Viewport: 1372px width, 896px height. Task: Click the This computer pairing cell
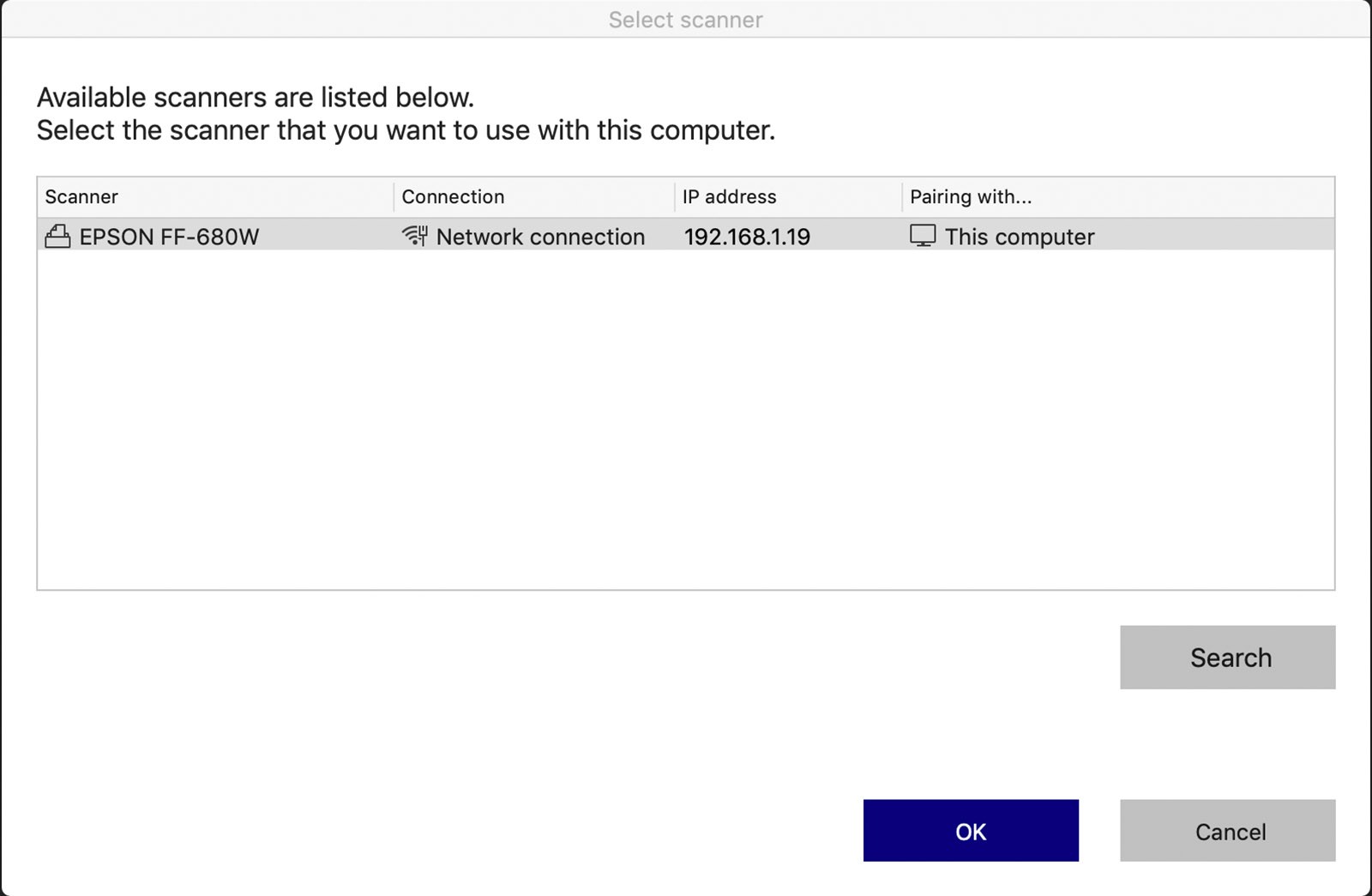[x=1020, y=238]
